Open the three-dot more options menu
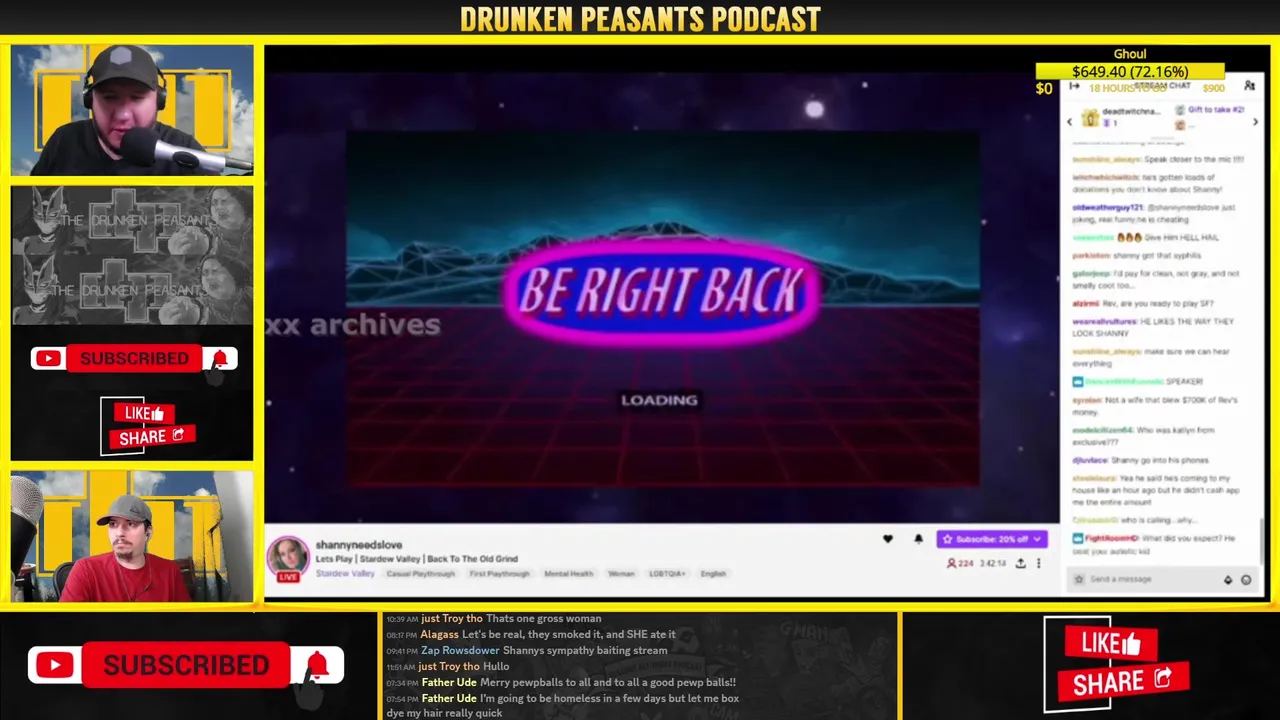Viewport: 1280px width, 720px height. (1038, 563)
